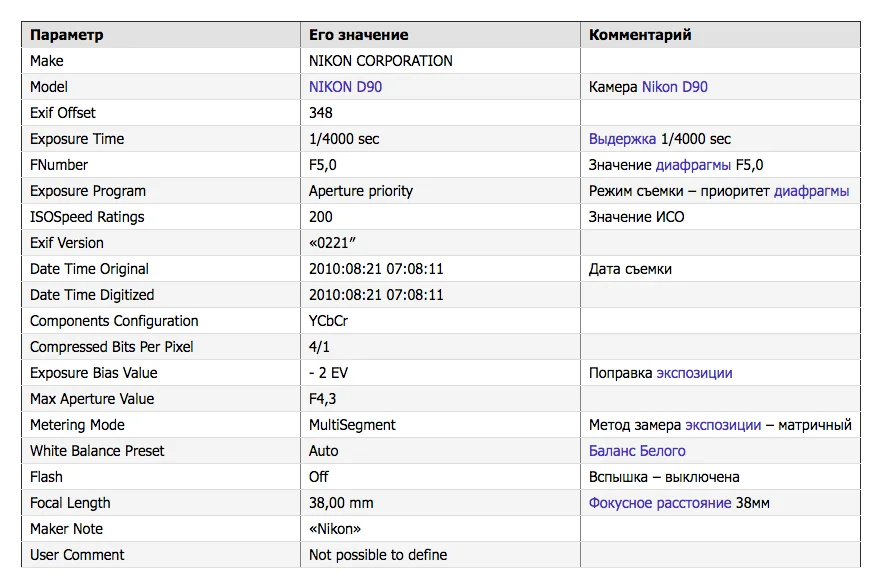Click диафрагмы link in Режим съемки comment
The height and width of the screenshot is (585, 888).
[x=812, y=191]
